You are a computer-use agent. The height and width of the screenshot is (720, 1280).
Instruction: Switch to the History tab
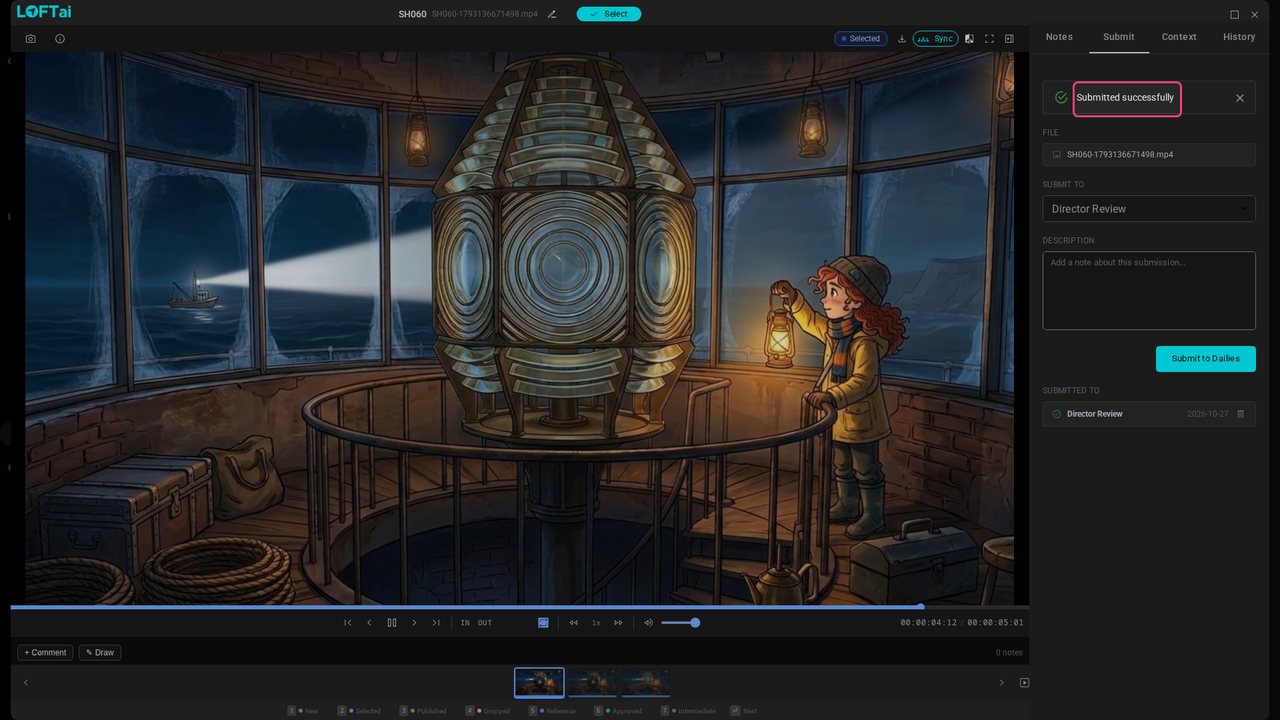(1239, 37)
